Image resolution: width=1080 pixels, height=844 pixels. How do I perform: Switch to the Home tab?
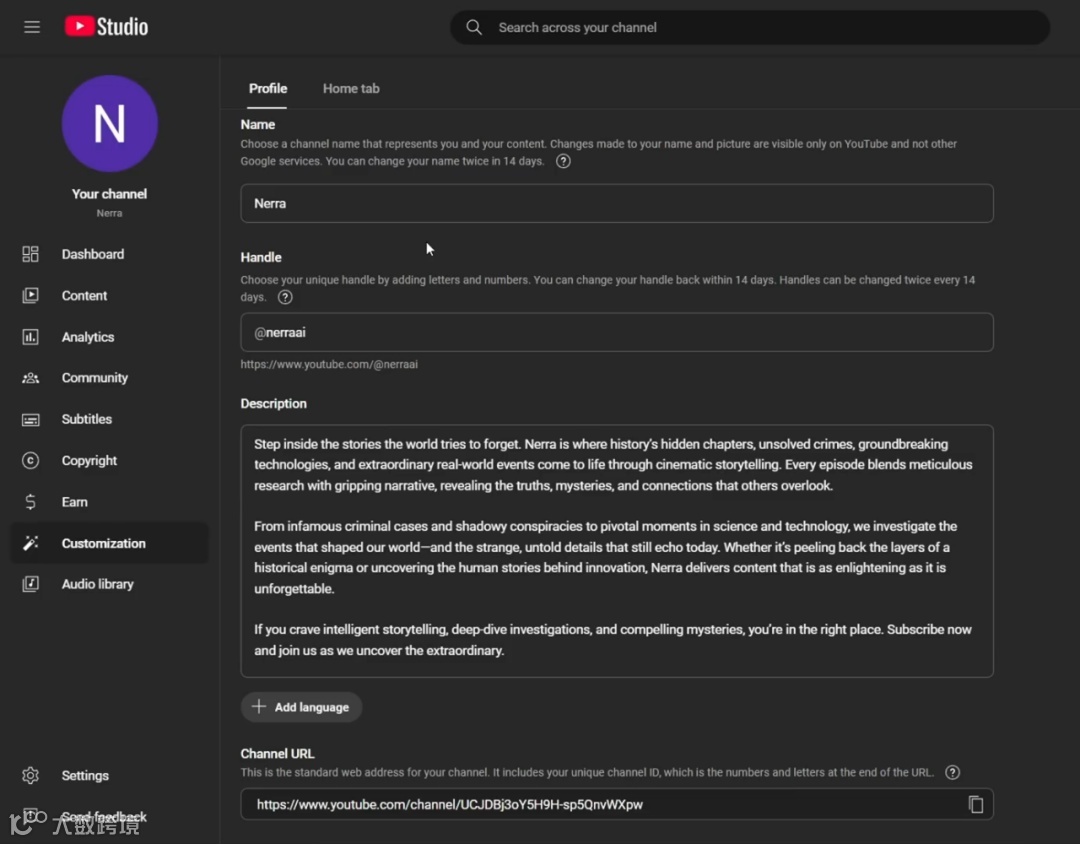[351, 89]
